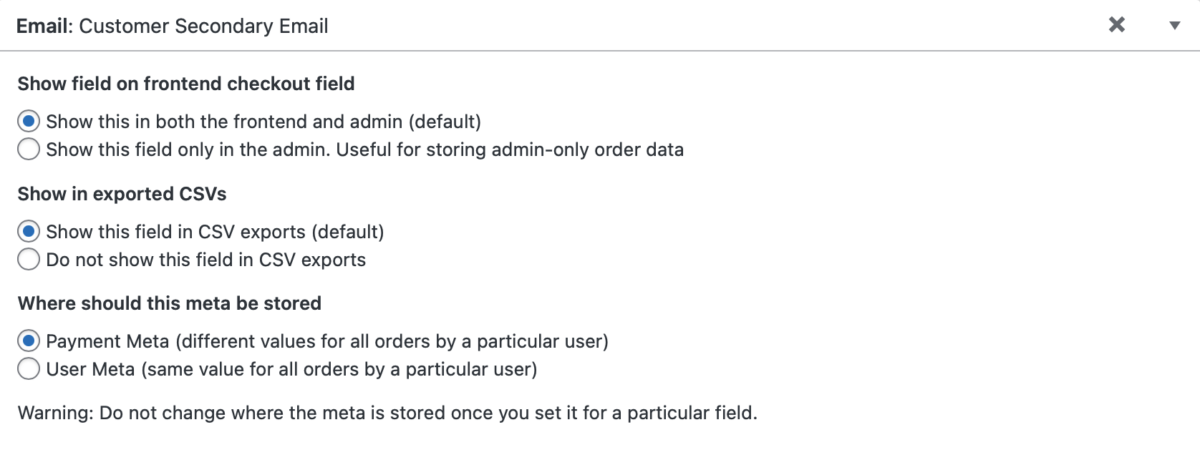Collapse the Email field panel with triangle arrow
Screen dimensions: 1200x455
click(x=1175, y=26)
